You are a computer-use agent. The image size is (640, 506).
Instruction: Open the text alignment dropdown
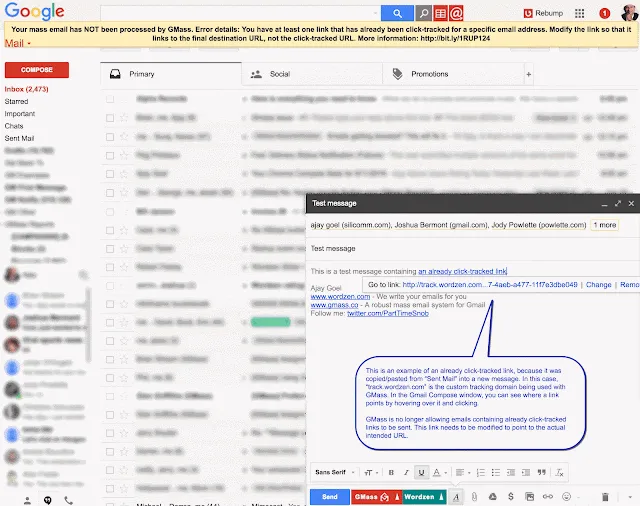click(462, 473)
